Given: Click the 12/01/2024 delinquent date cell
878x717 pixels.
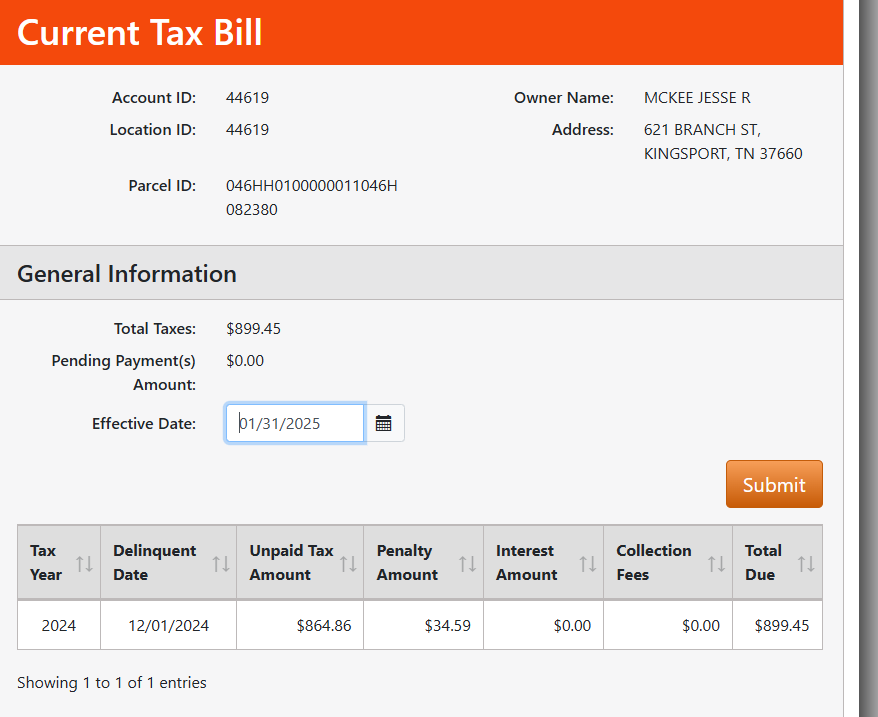Looking at the screenshot, I should pyautogui.click(x=168, y=626).
